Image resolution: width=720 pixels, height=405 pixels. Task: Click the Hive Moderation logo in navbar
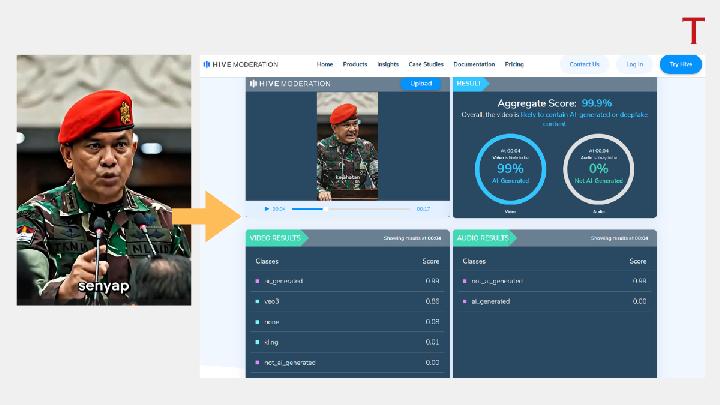coord(241,64)
